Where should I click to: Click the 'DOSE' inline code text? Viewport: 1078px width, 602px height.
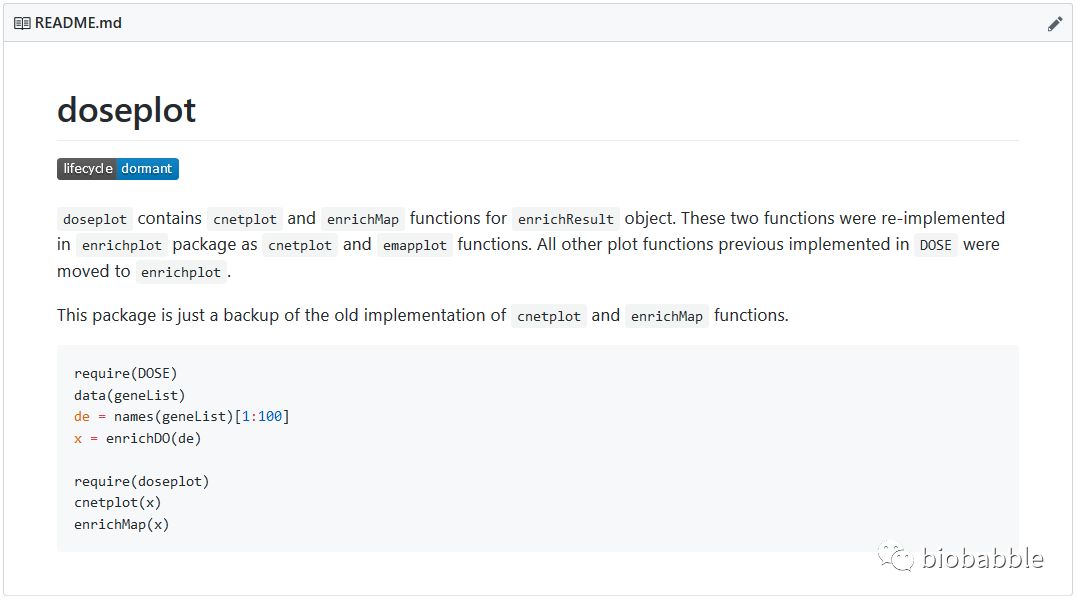[935, 245]
